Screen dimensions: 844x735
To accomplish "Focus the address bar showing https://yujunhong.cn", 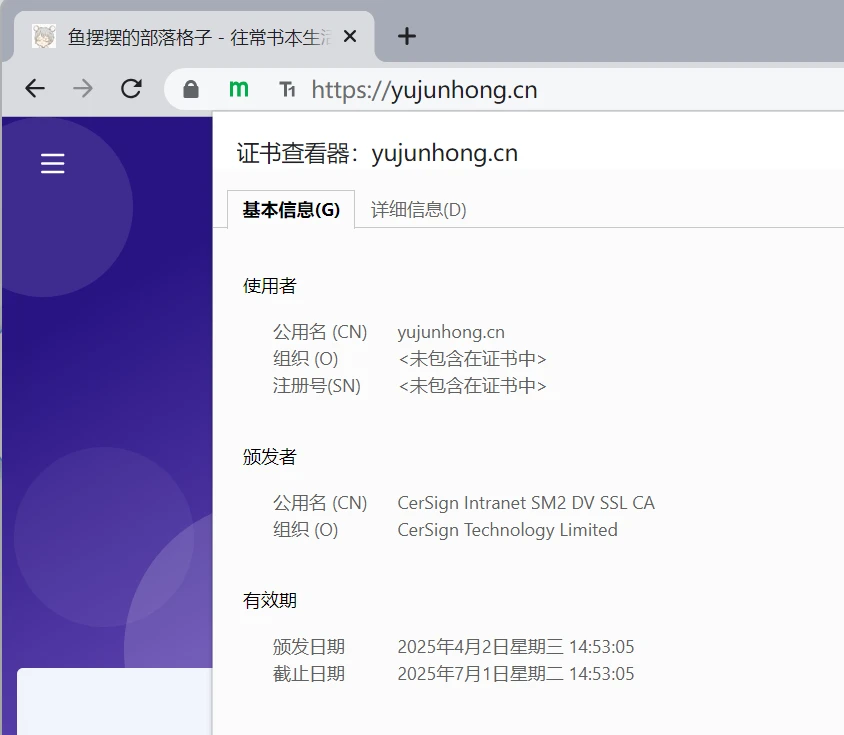I will click(500, 90).
